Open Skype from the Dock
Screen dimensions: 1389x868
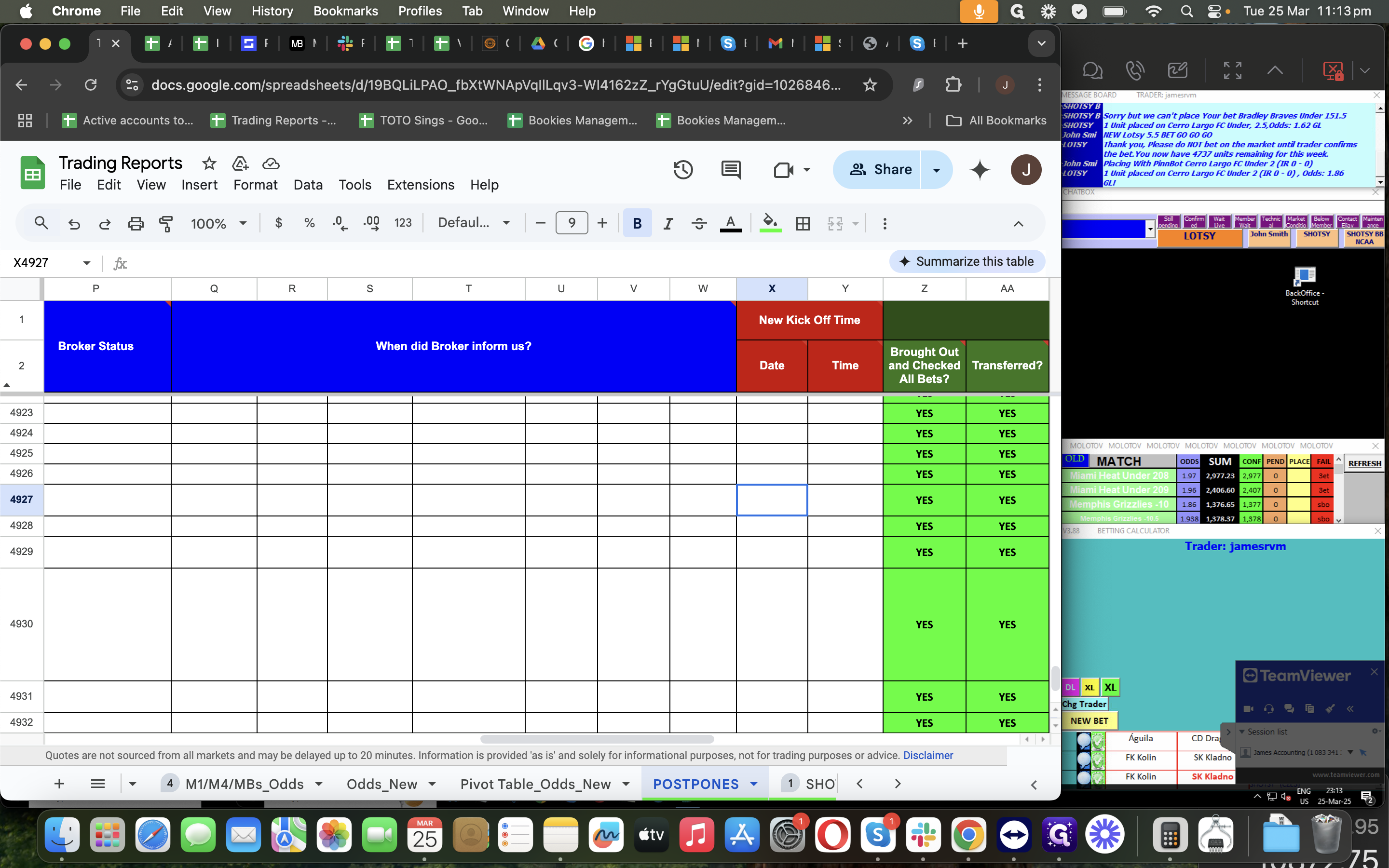coord(878,835)
